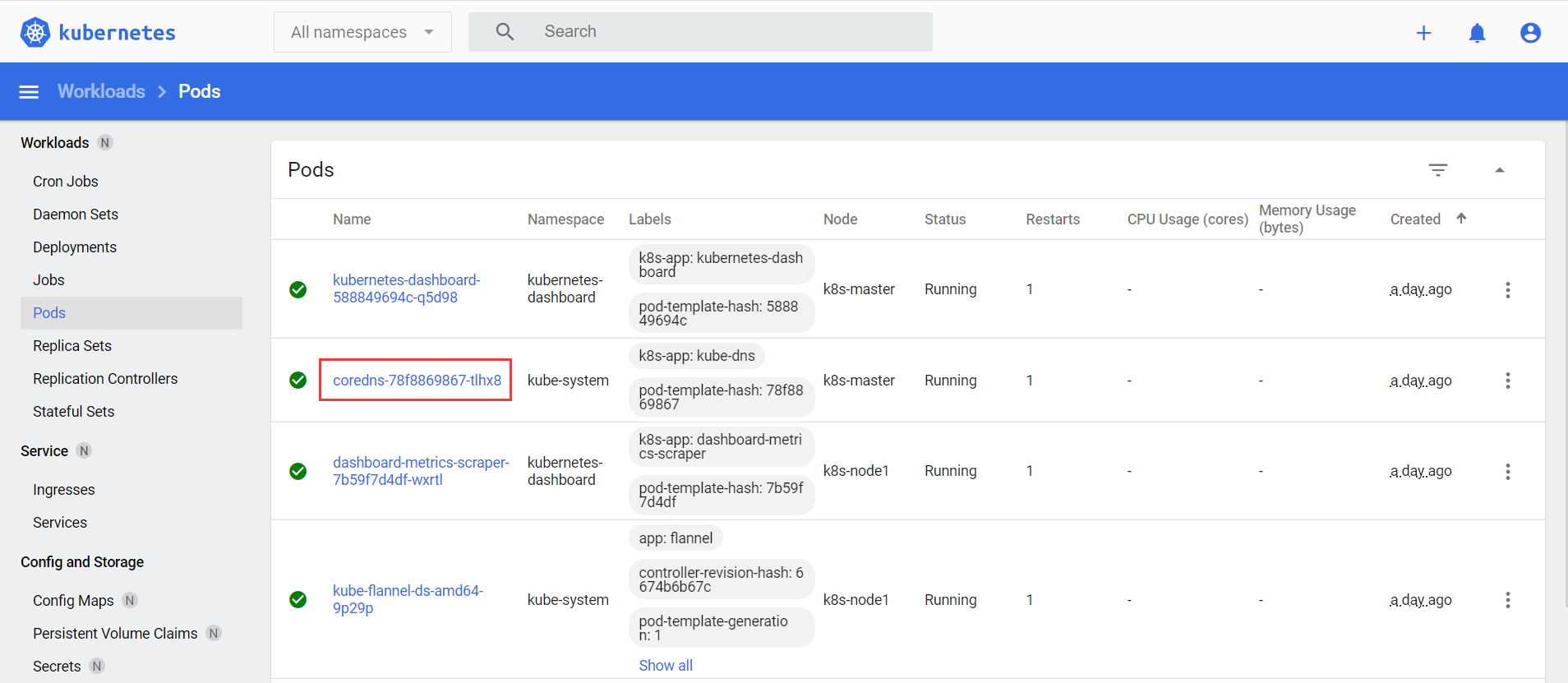Click the CPU Usage (cores) column header
The image size is (1568, 683).
pos(1188,219)
